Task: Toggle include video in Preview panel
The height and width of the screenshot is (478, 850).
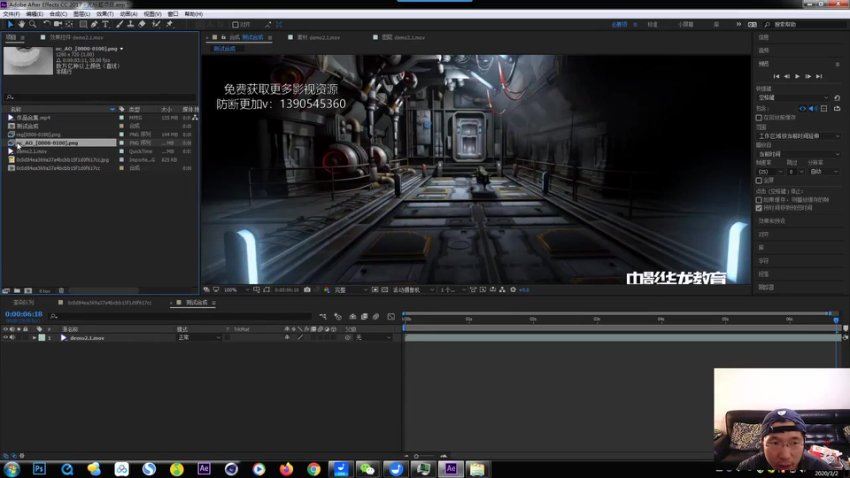Action: tap(802, 109)
